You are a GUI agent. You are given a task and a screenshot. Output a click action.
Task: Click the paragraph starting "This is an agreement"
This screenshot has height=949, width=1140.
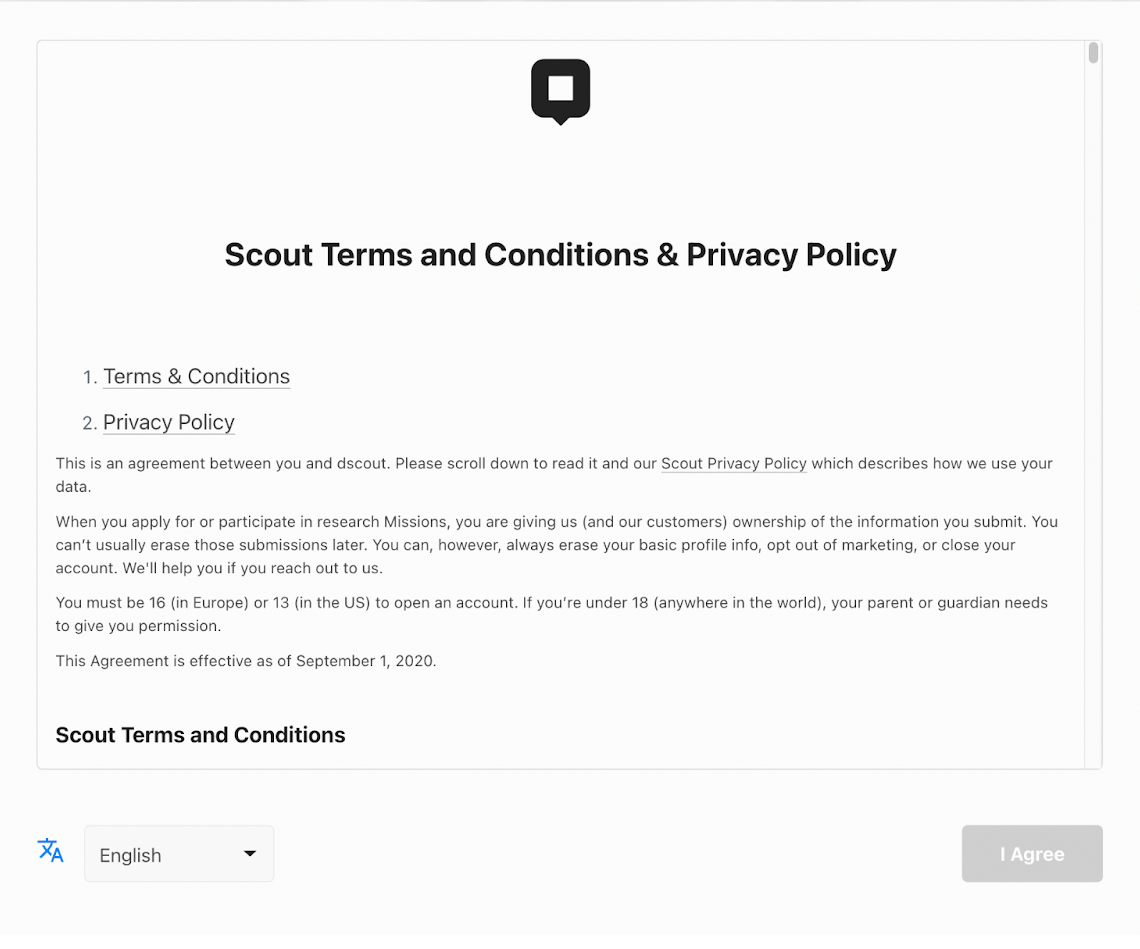coord(554,475)
